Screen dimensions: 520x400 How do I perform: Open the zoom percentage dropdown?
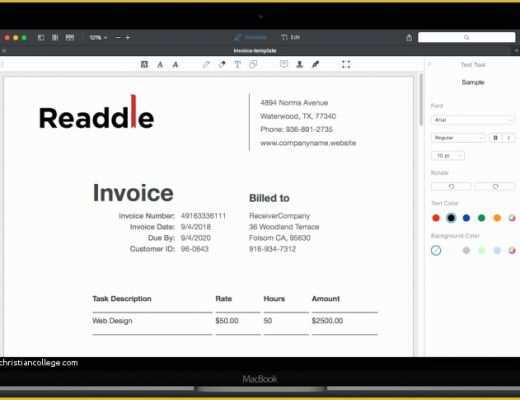98,37
